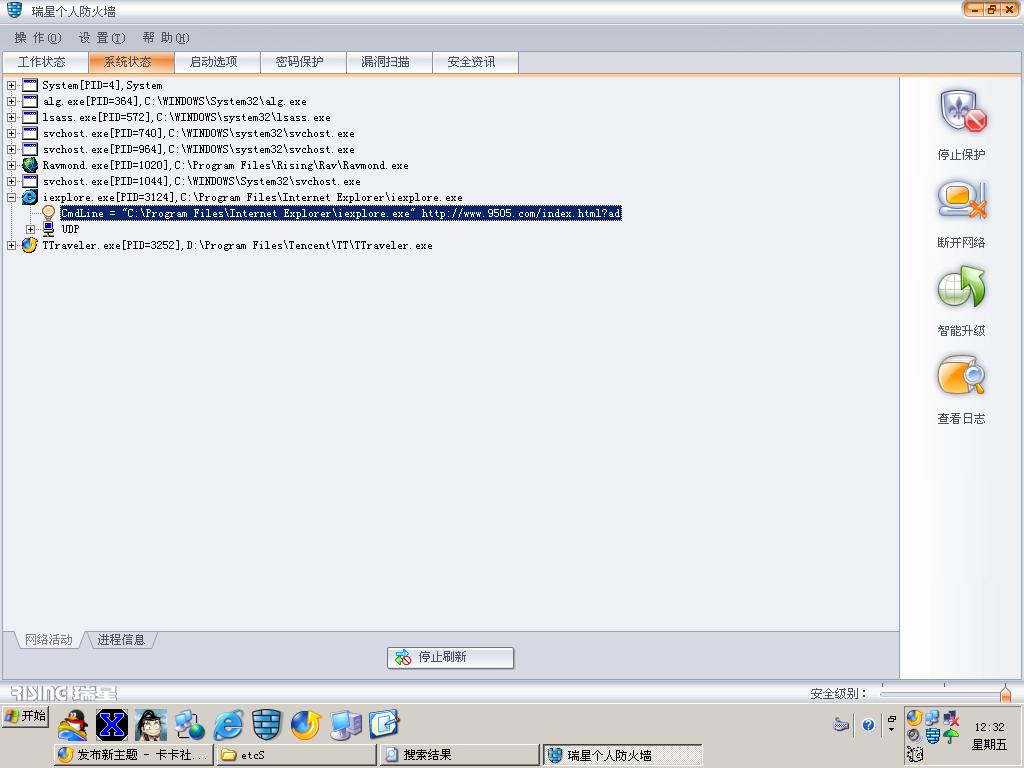Expand the UDP connections node
1024x768 pixels.
click(30, 229)
